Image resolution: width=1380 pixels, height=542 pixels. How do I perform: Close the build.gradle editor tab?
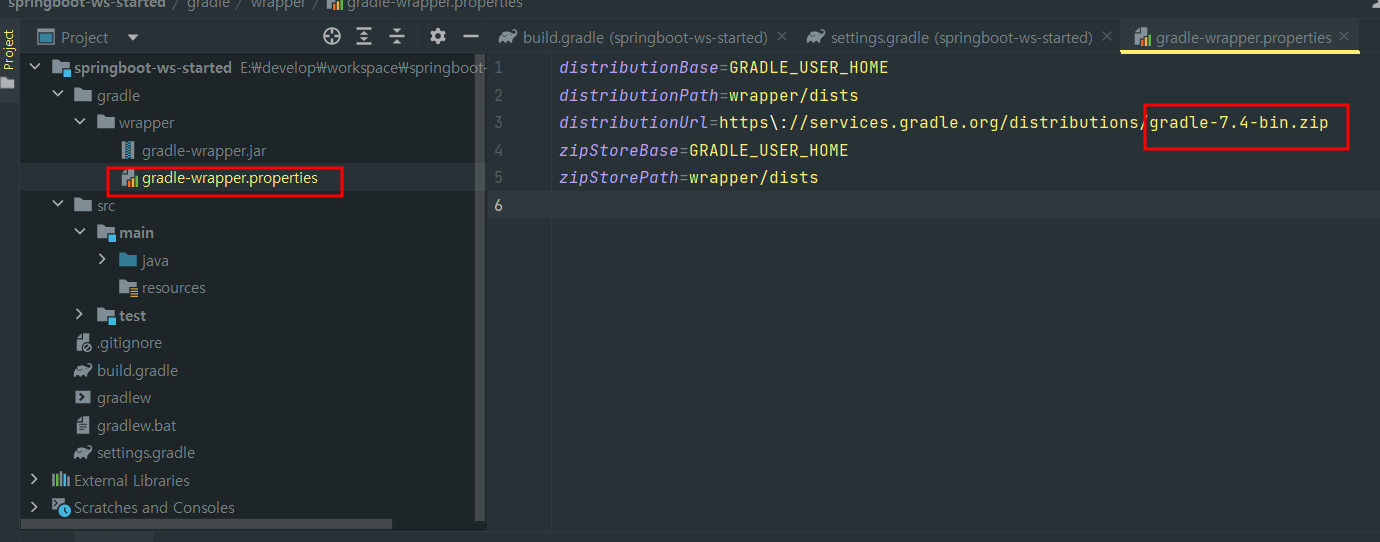pyautogui.click(x=782, y=37)
